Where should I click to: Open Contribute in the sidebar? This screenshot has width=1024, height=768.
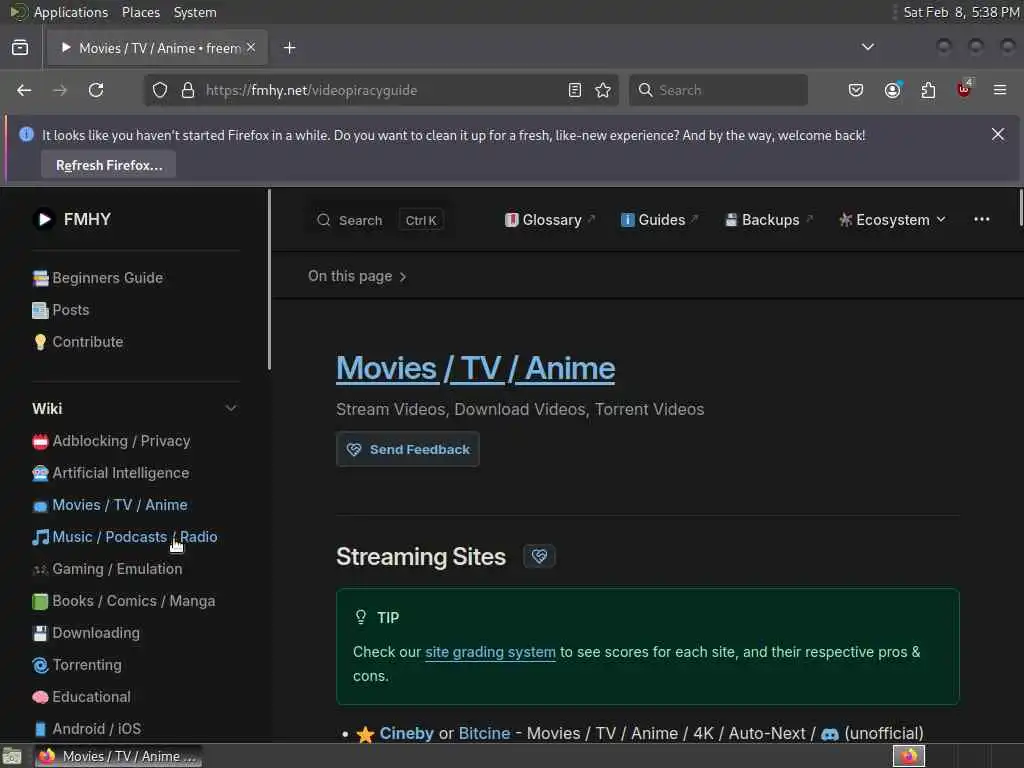tap(78, 342)
